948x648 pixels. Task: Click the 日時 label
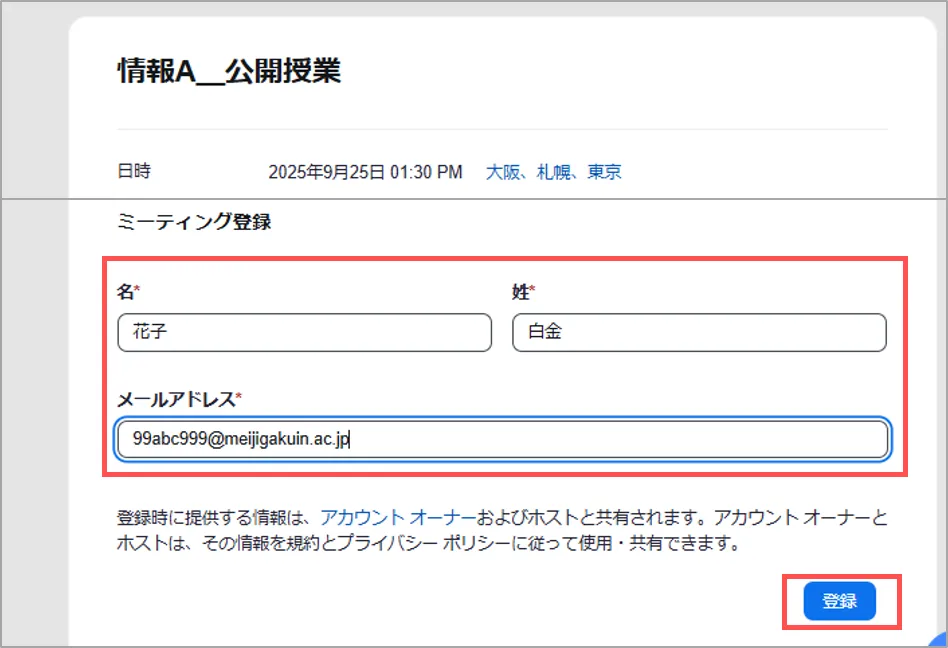coord(134,171)
